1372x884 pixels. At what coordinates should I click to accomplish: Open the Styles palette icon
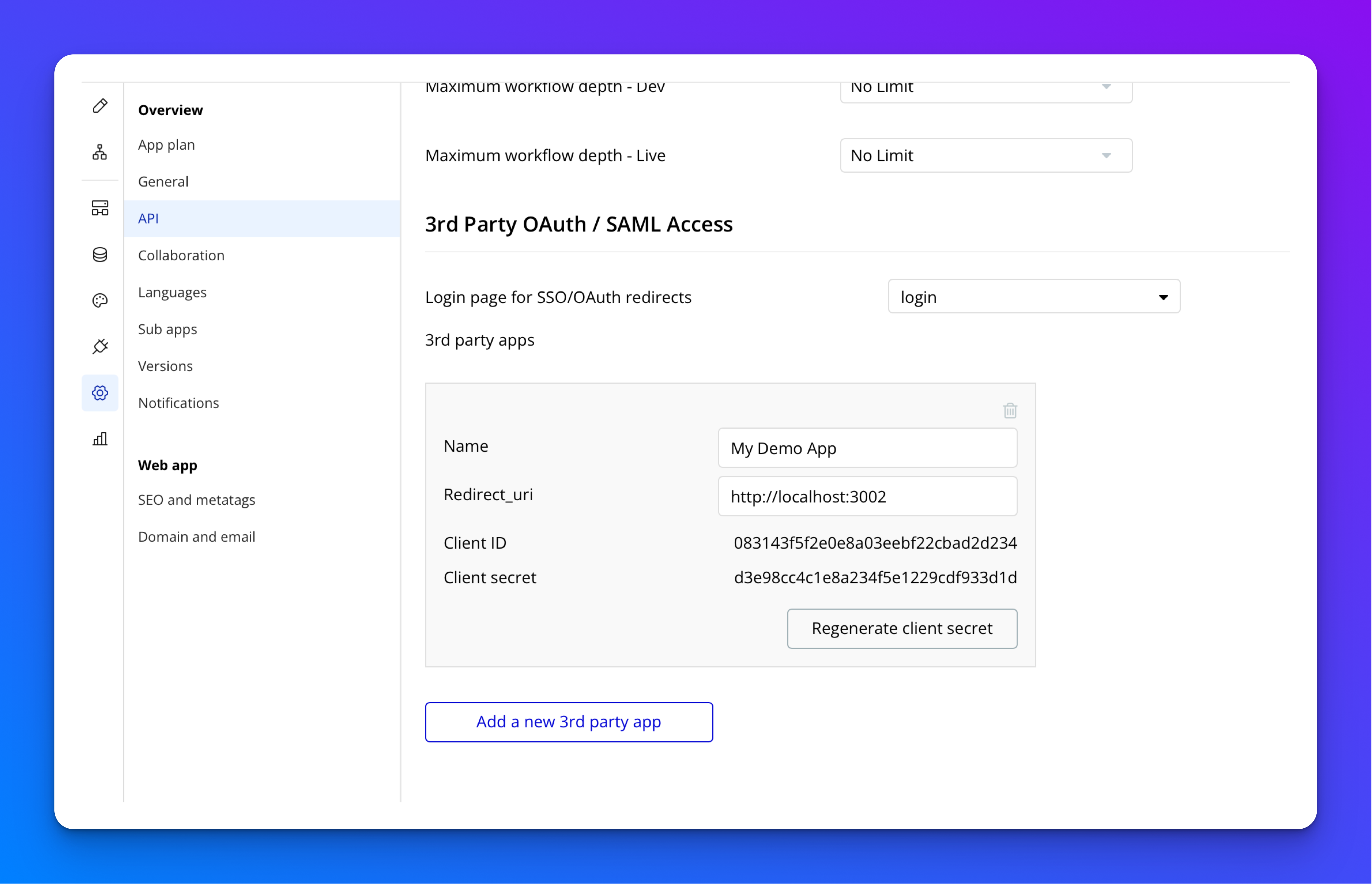click(x=100, y=300)
